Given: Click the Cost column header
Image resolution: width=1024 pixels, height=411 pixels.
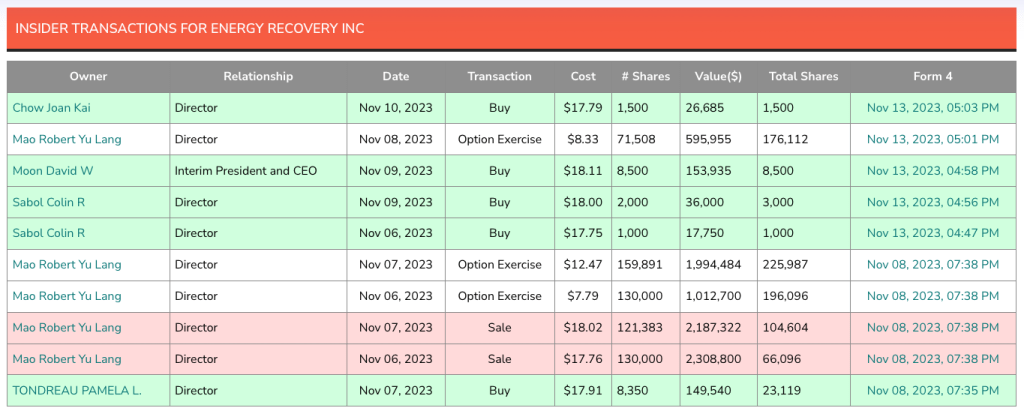Looking at the screenshot, I should (583, 76).
